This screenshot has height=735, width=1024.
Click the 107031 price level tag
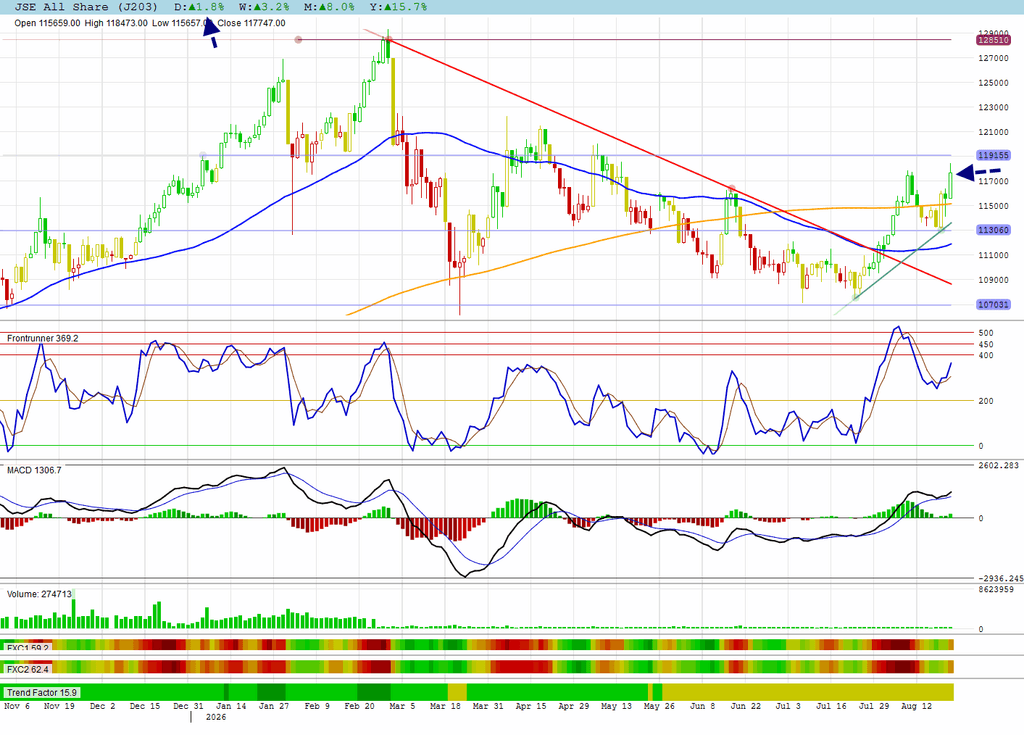click(x=993, y=304)
